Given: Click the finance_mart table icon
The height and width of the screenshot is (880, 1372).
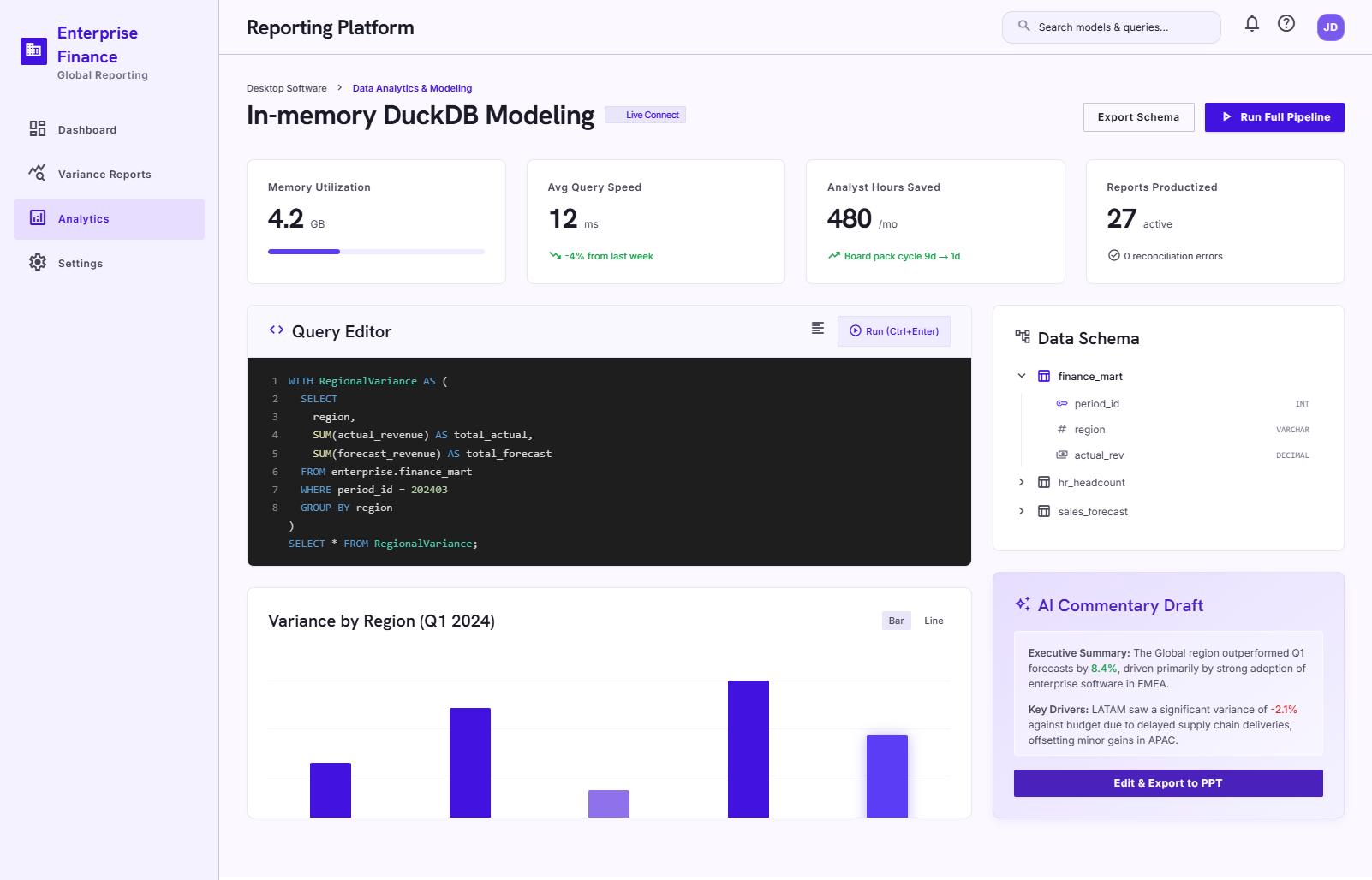Looking at the screenshot, I should (1044, 376).
